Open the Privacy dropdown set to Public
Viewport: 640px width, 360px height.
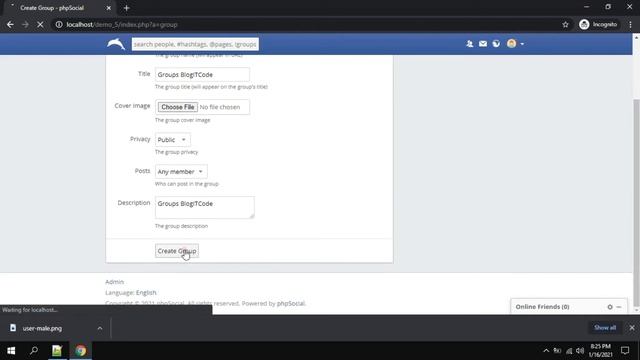click(172, 140)
